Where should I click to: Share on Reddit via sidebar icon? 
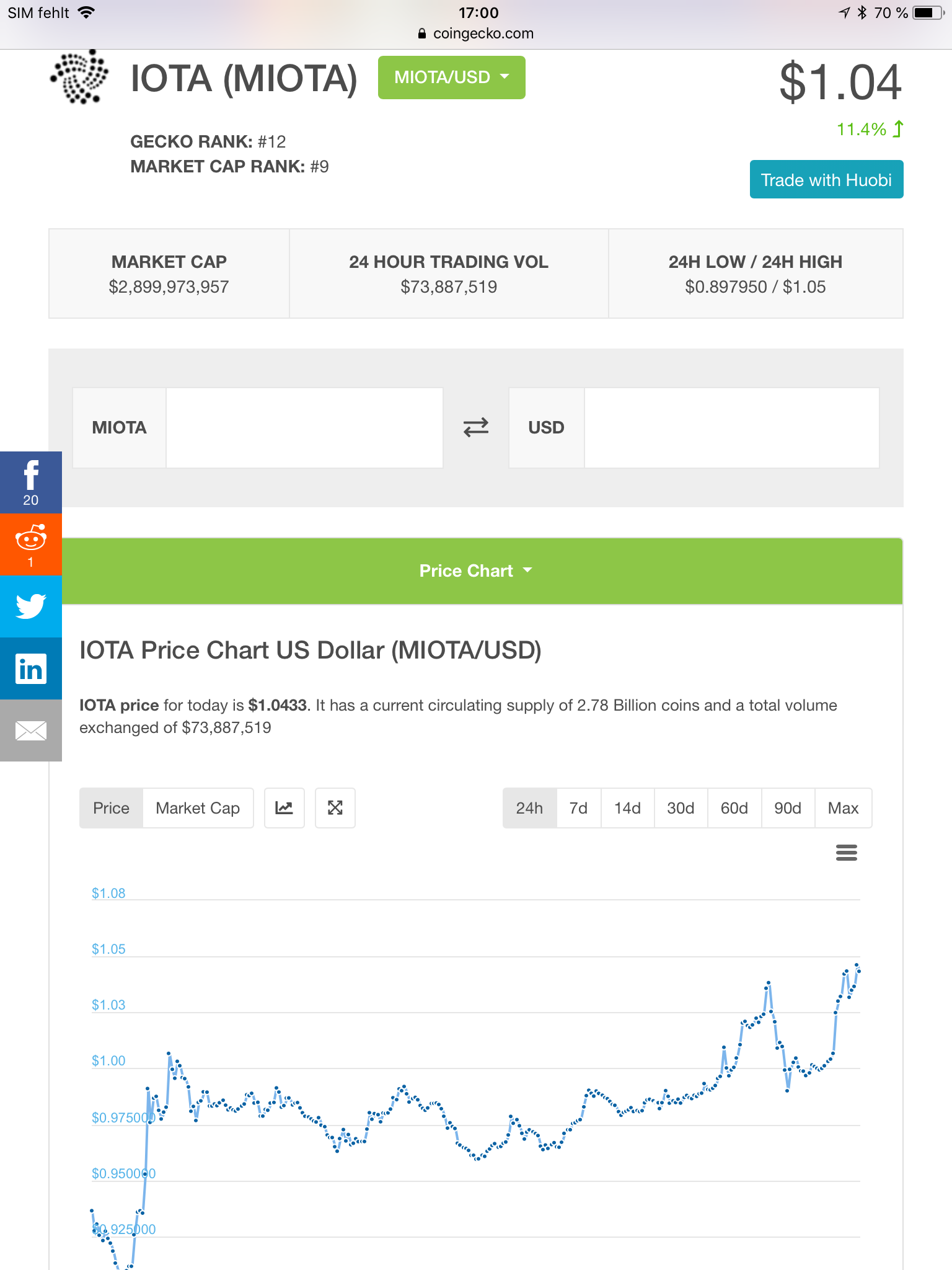[x=31, y=544]
